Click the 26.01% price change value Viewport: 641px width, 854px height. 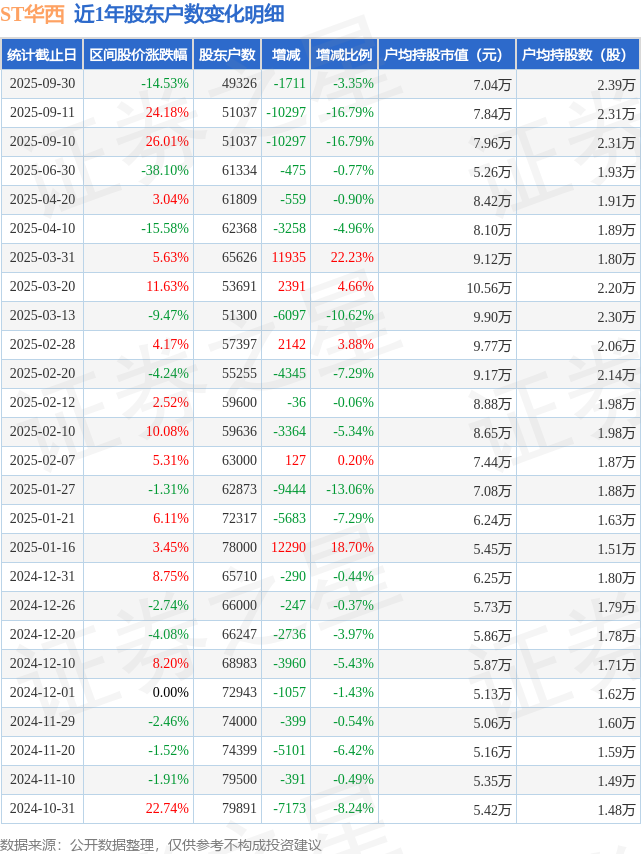click(166, 142)
